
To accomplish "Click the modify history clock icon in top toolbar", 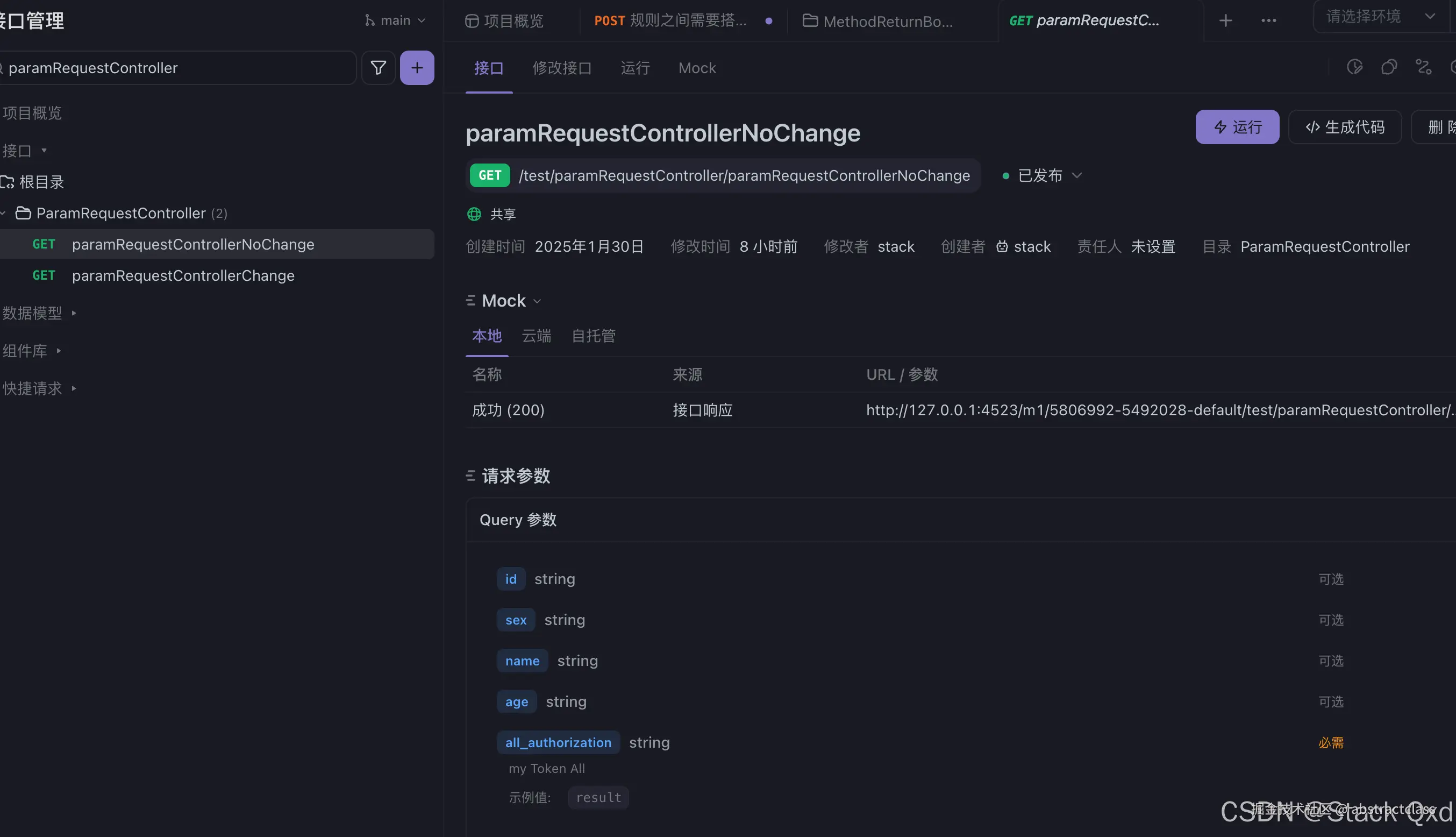I will 1354,67.
